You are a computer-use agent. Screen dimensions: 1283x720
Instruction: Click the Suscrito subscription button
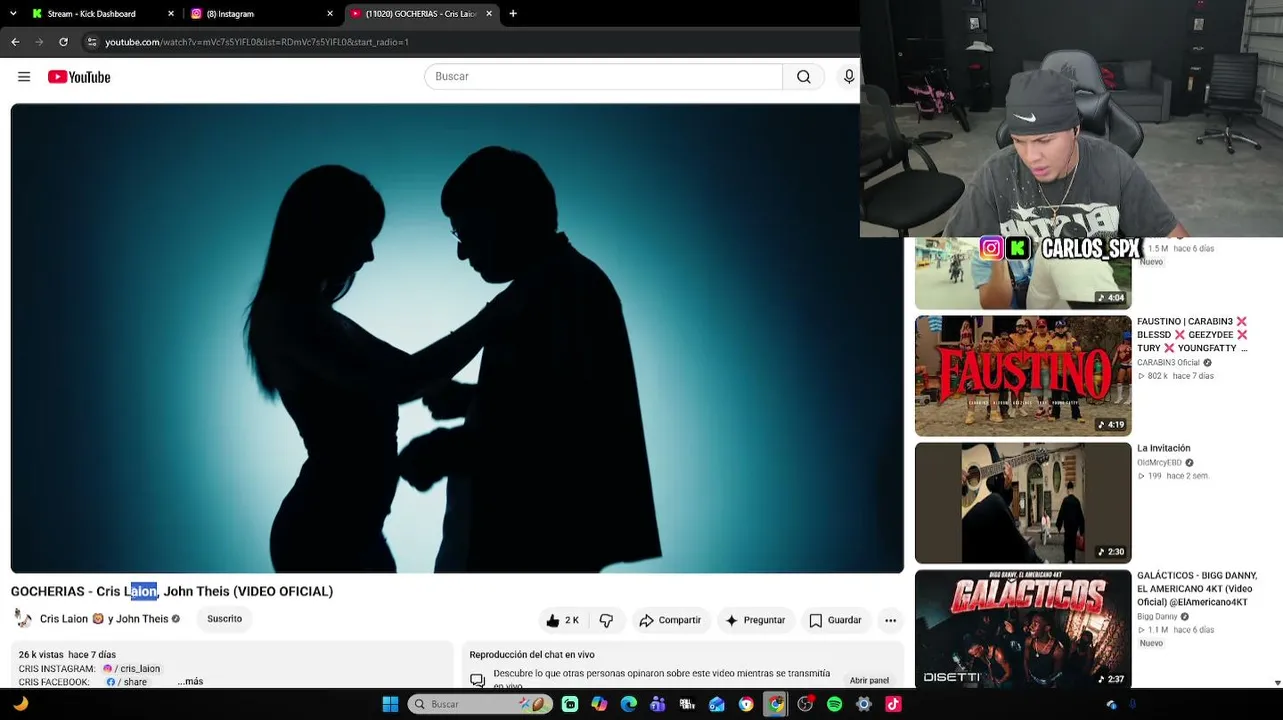tap(225, 619)
